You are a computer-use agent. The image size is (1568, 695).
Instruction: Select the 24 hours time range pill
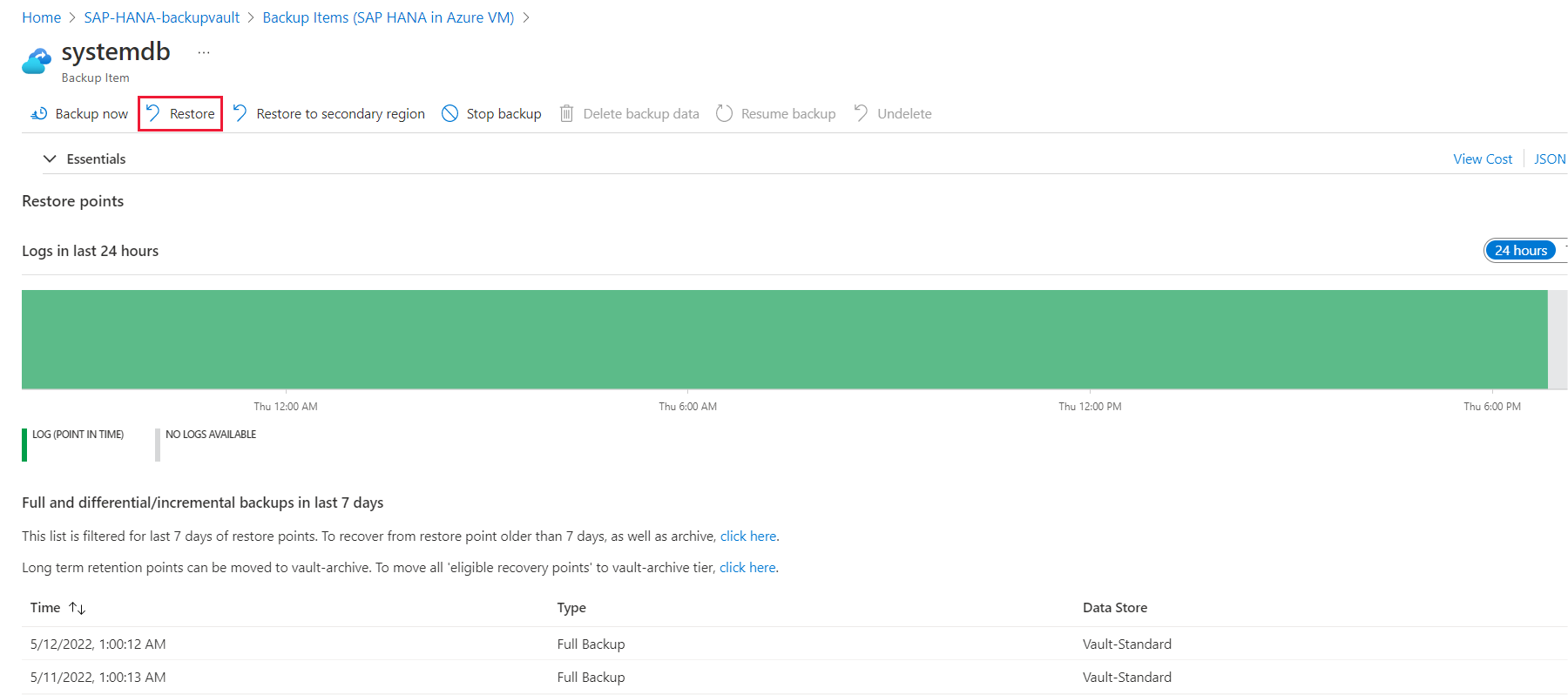(1521, 250)
